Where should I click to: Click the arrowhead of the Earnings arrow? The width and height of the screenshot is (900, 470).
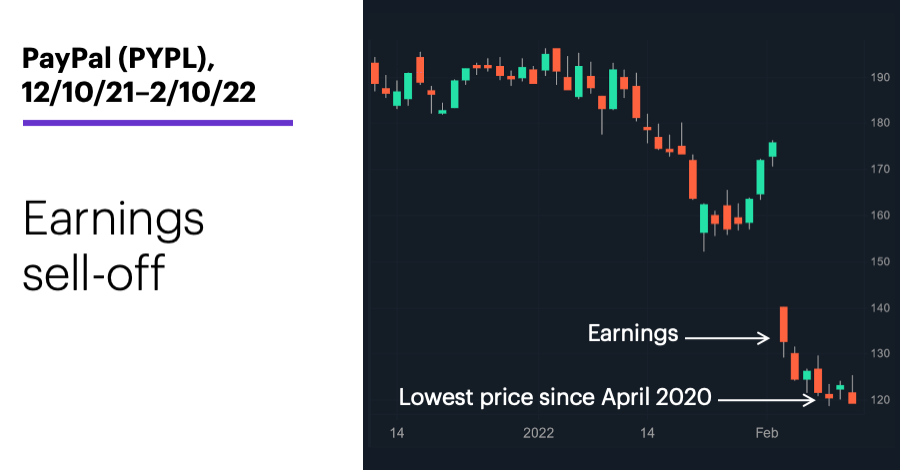tap(764, 338)
